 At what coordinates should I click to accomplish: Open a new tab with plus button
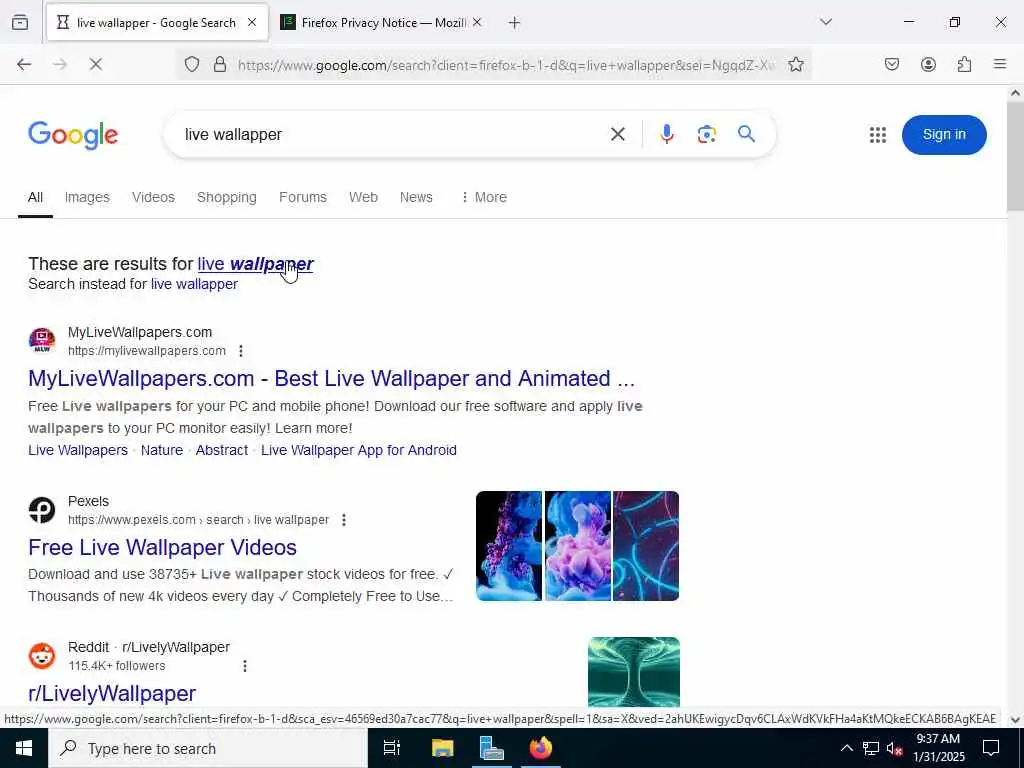pyautogui.click(x=515, y=23)
